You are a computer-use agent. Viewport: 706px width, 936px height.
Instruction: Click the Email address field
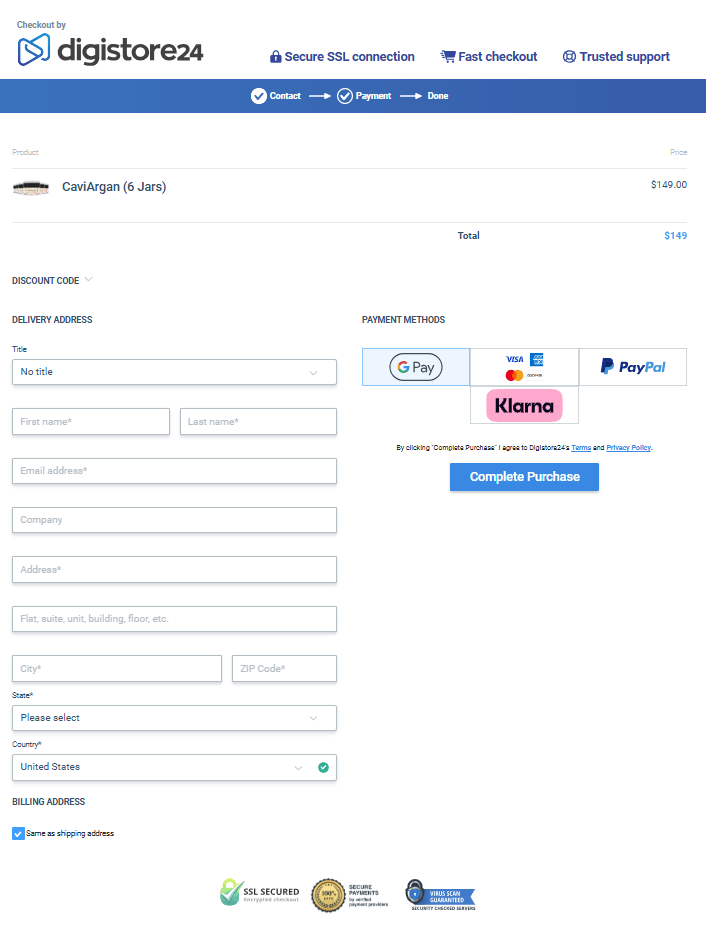click(174, 471)
